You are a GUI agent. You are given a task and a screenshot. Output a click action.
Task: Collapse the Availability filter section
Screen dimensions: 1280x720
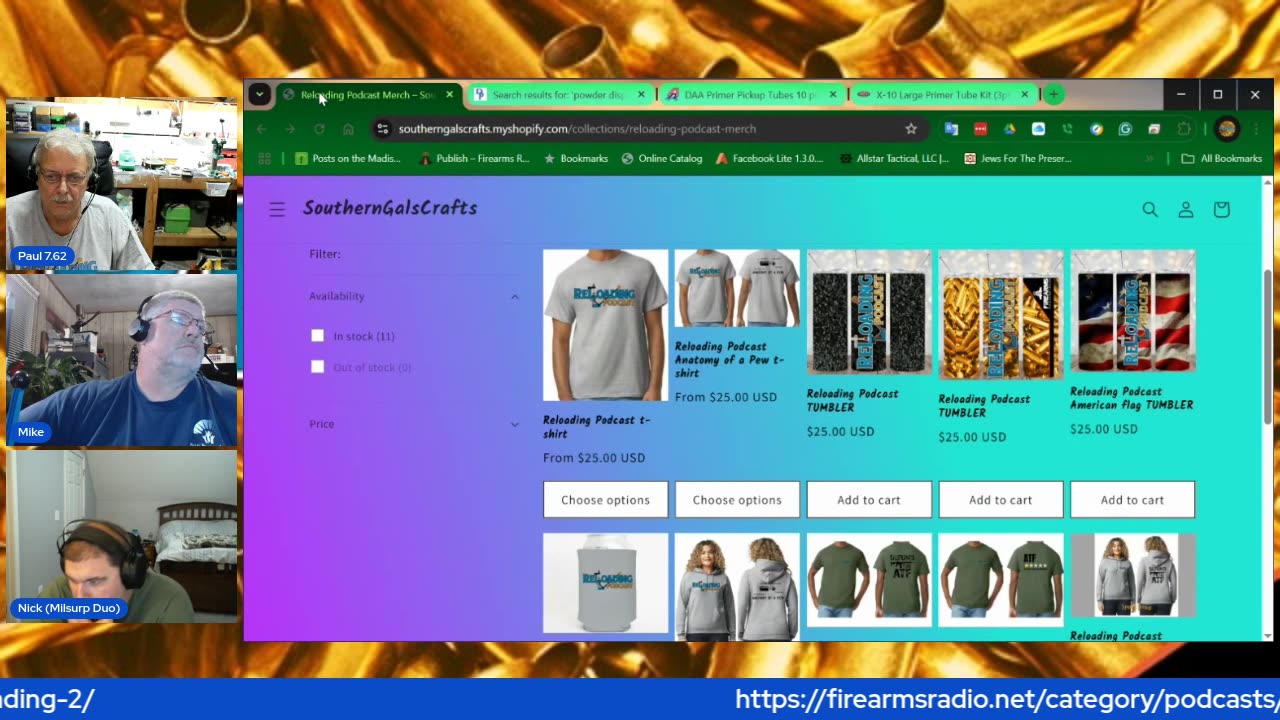[414, 296]
